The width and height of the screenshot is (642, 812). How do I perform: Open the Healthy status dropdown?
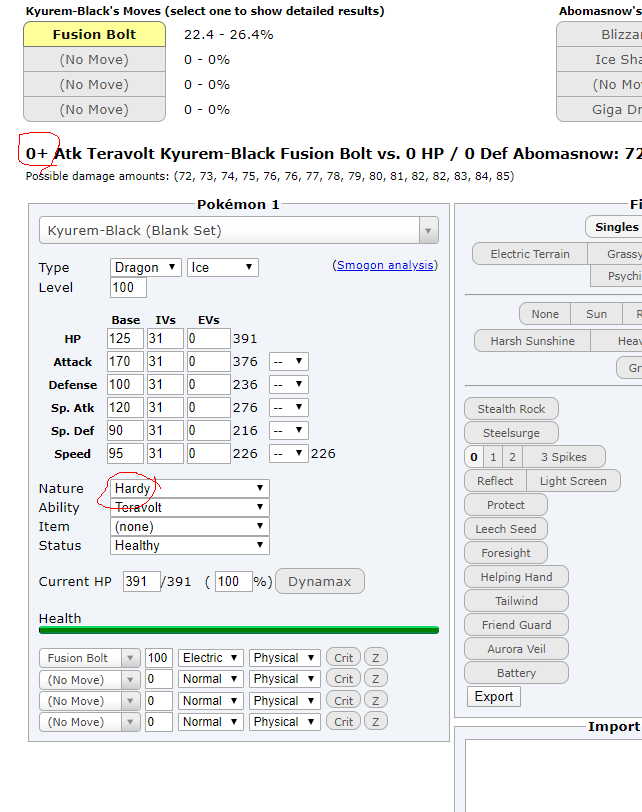click(189, 545)
